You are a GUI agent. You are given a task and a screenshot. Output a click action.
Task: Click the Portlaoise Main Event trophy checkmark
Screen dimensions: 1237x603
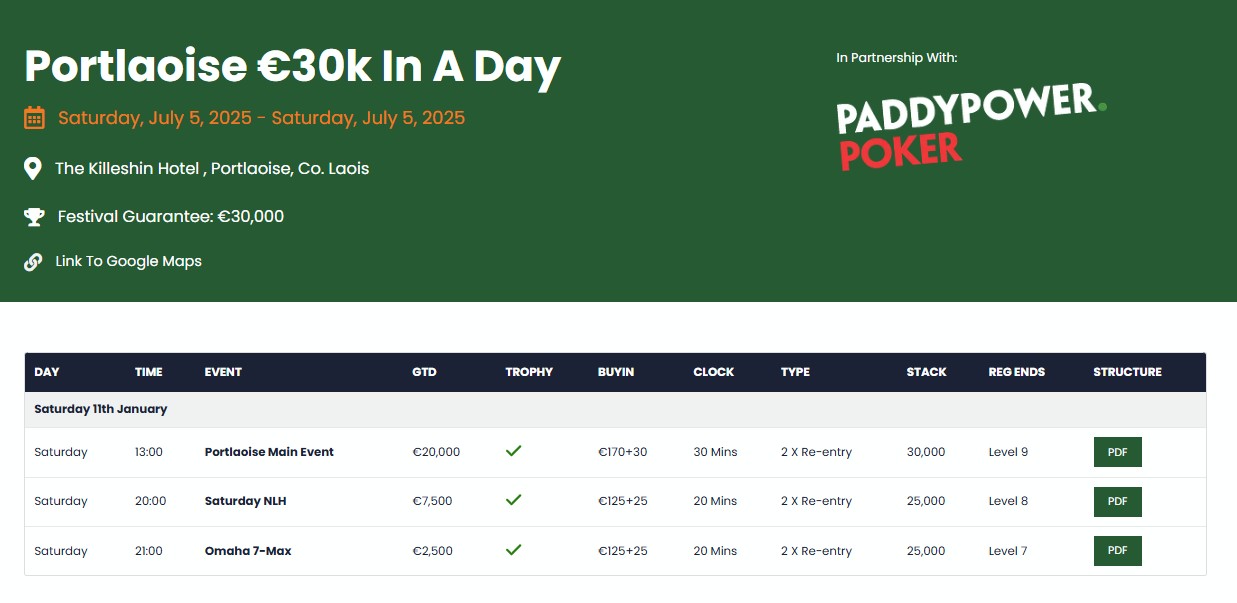click(x=514, y=451)
